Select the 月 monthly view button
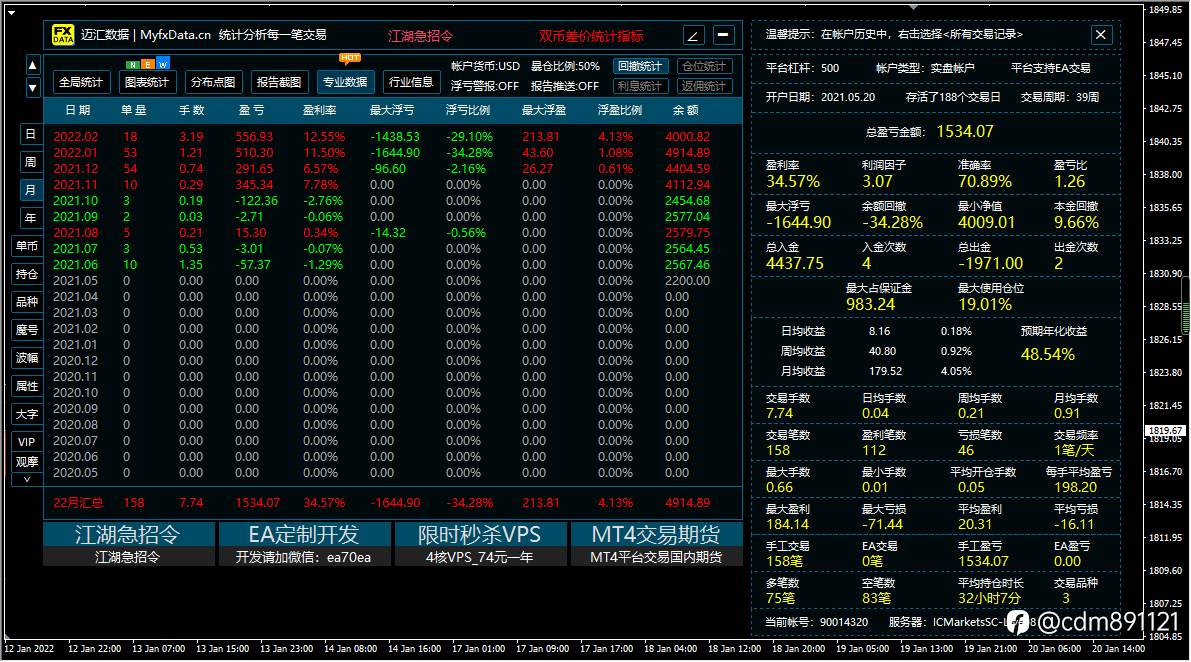The image size is (1191, 662). 30,190
